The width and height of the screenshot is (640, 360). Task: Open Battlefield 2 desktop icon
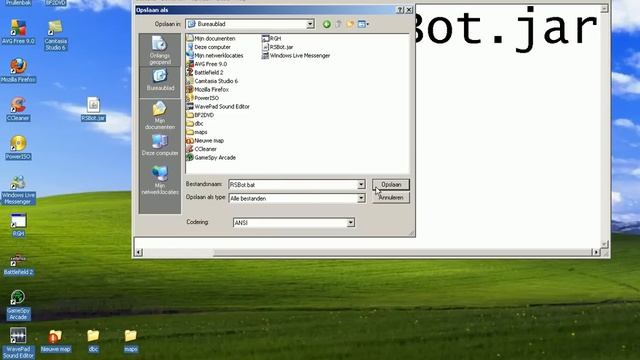click(18, 264)
